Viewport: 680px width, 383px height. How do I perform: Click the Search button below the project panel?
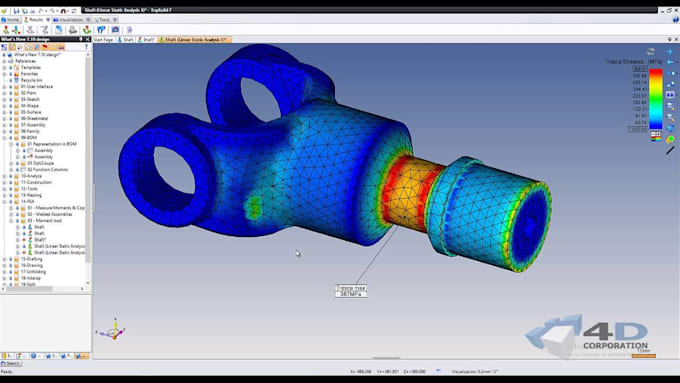click(x=11, y=363)
